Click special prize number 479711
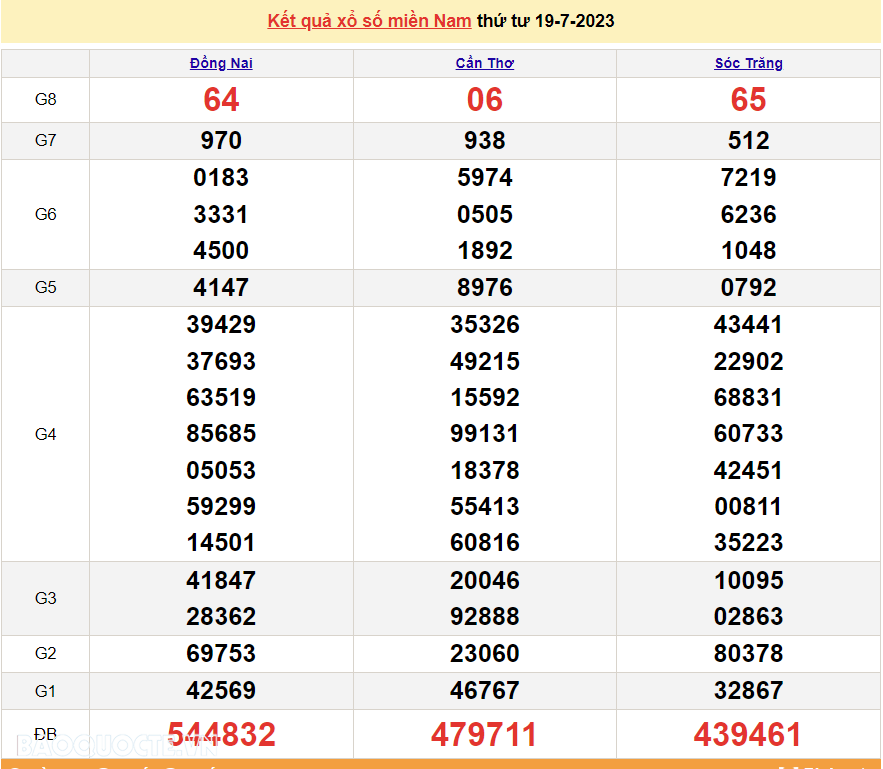Viewport: 883px width, 769px height. pyautogui.click(x=485, y=735)
